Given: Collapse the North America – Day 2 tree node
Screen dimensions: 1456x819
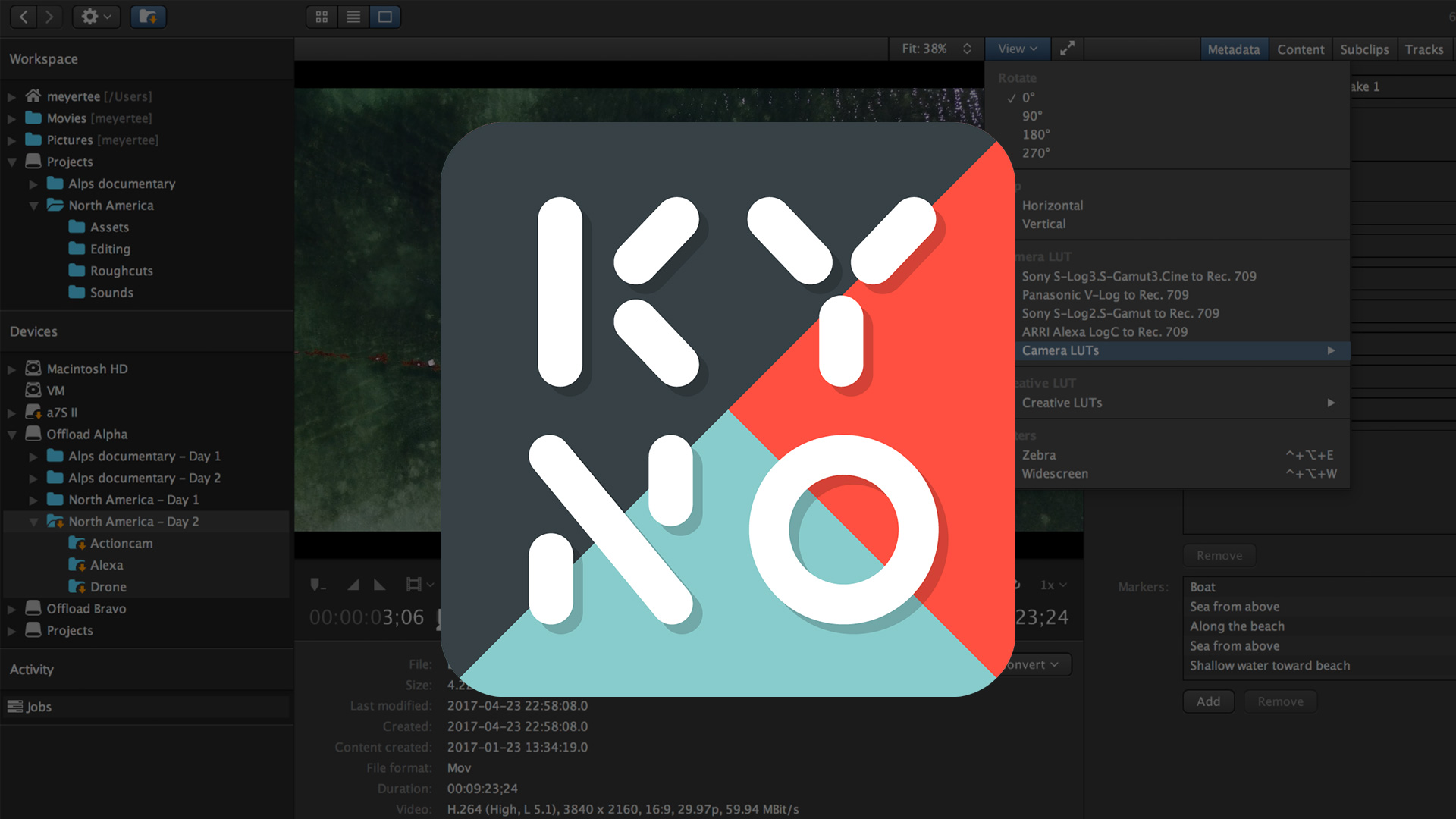Looking at the screenshot, I should point(33,522).
